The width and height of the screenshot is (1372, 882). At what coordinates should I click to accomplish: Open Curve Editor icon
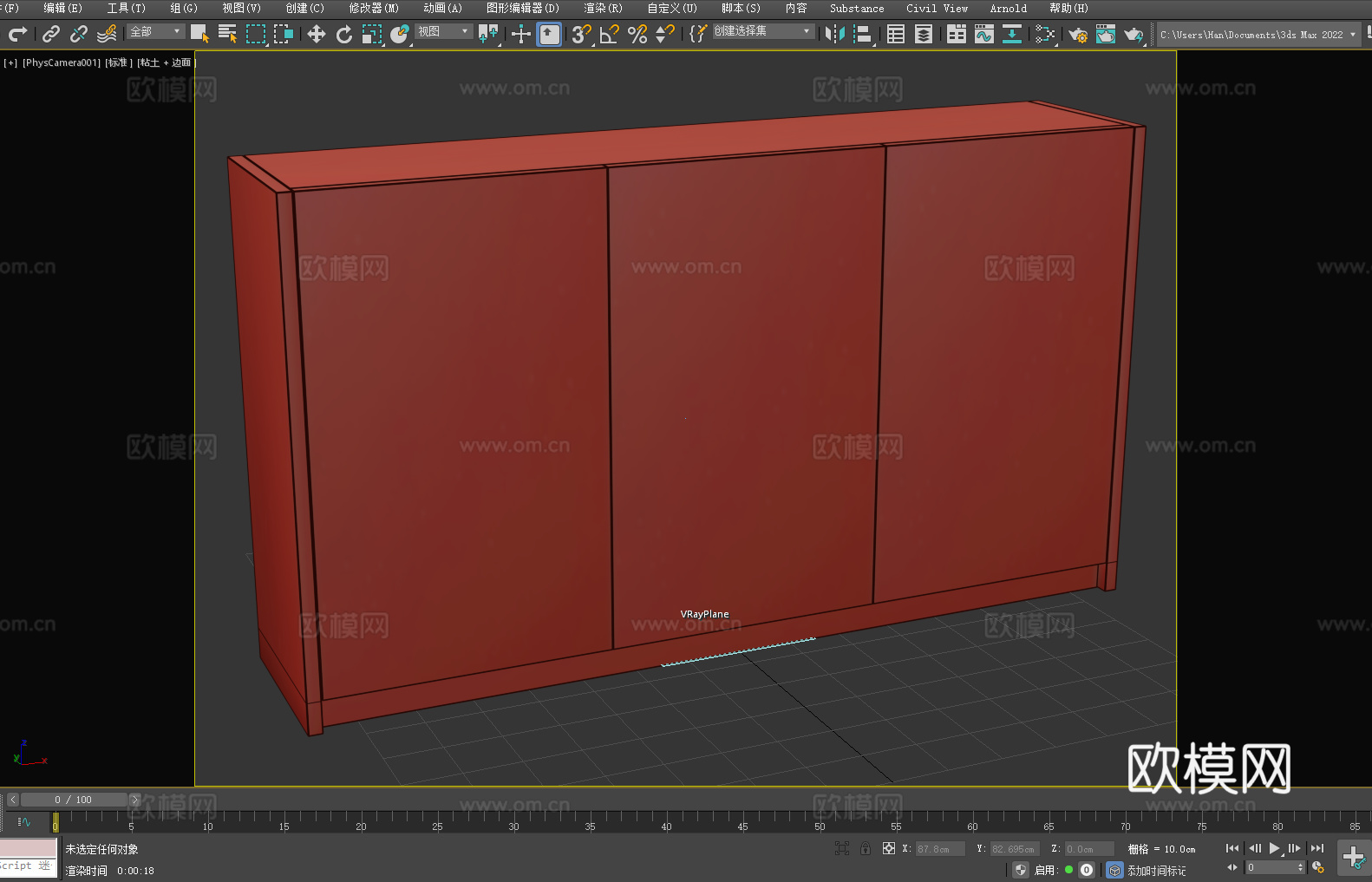984,34
